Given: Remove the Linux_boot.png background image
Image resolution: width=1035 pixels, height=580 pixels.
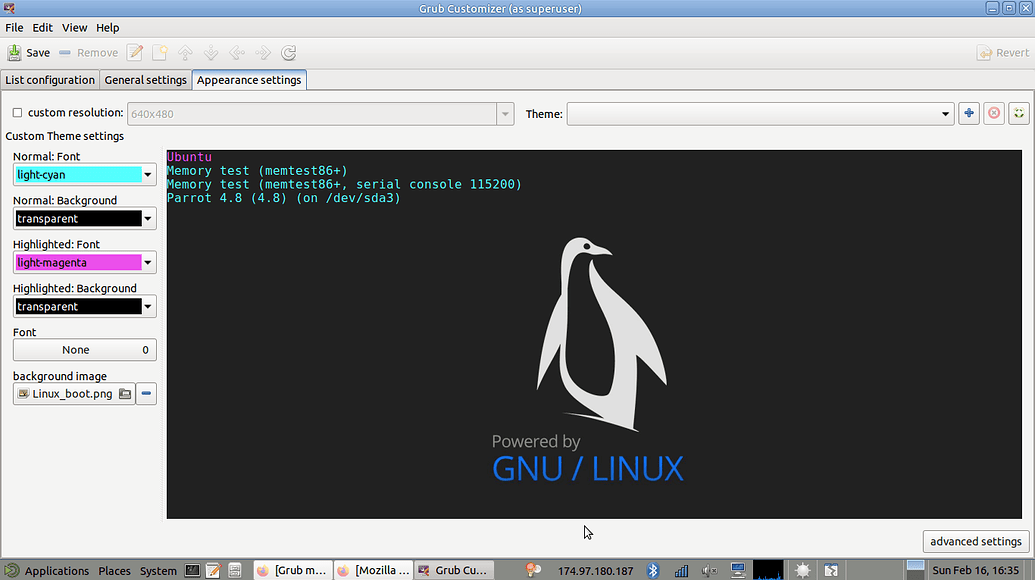Looking at the screenshot, I should [145, 393].
